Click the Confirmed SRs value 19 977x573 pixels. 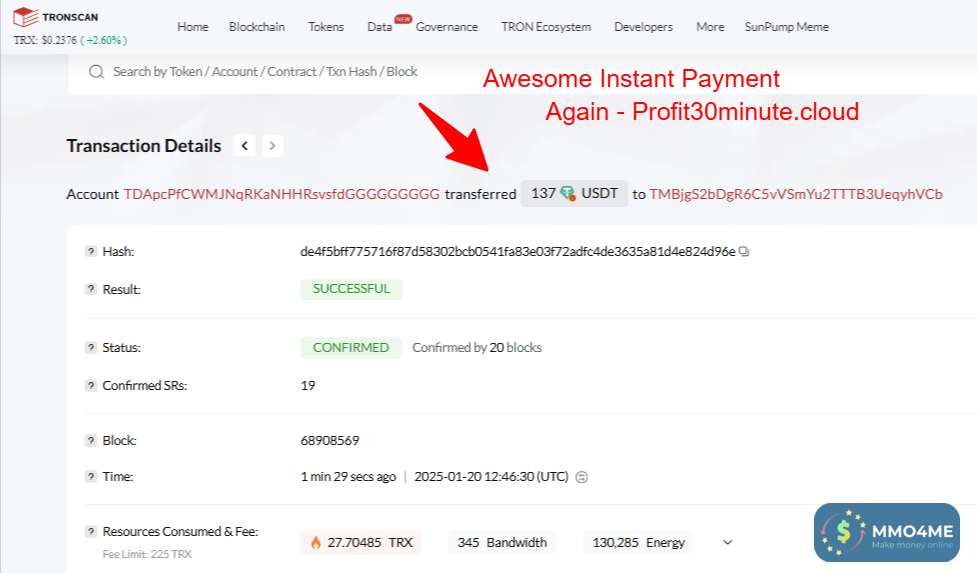pyautogui.click(x=308, y=386)
